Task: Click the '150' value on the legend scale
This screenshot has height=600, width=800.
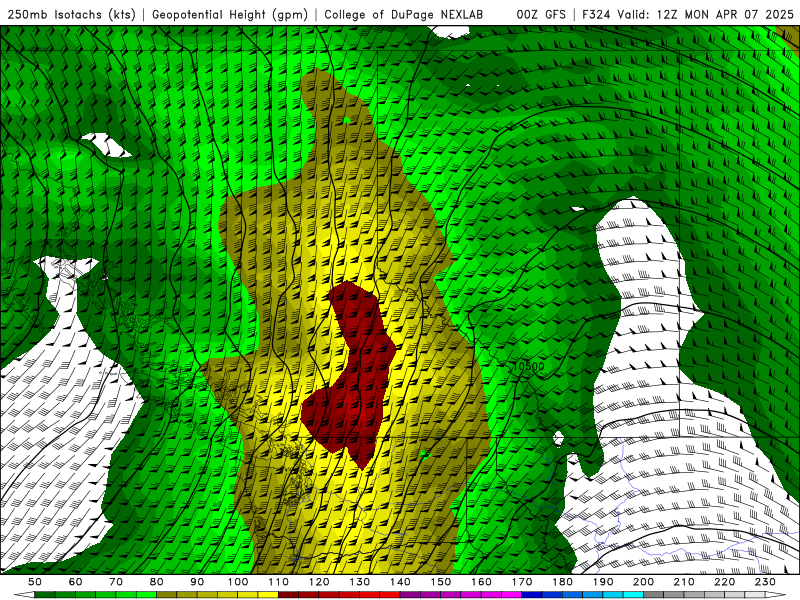Action: [441, 582]
